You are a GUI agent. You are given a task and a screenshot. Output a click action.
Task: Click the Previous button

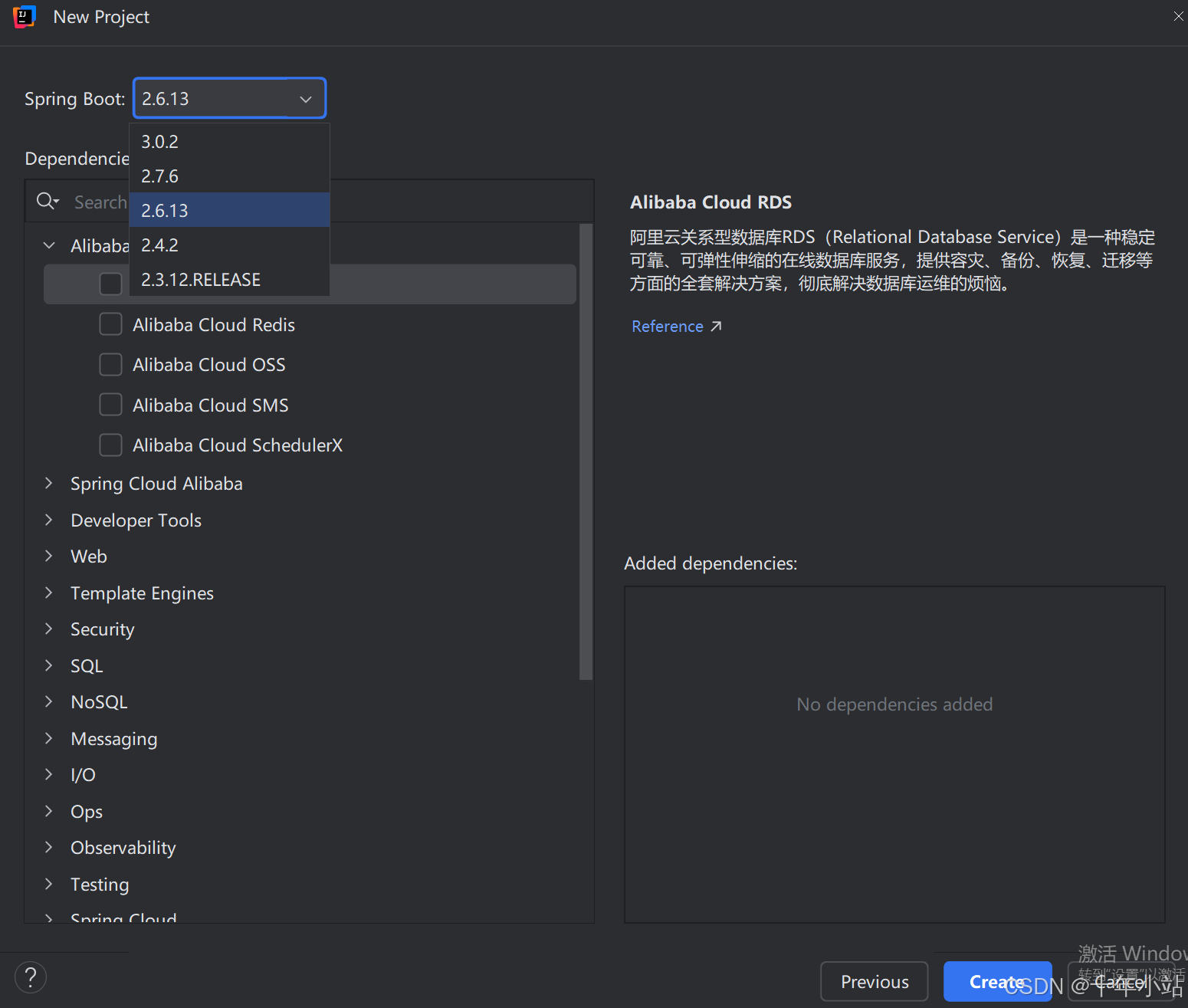click(x=875, y=981)
